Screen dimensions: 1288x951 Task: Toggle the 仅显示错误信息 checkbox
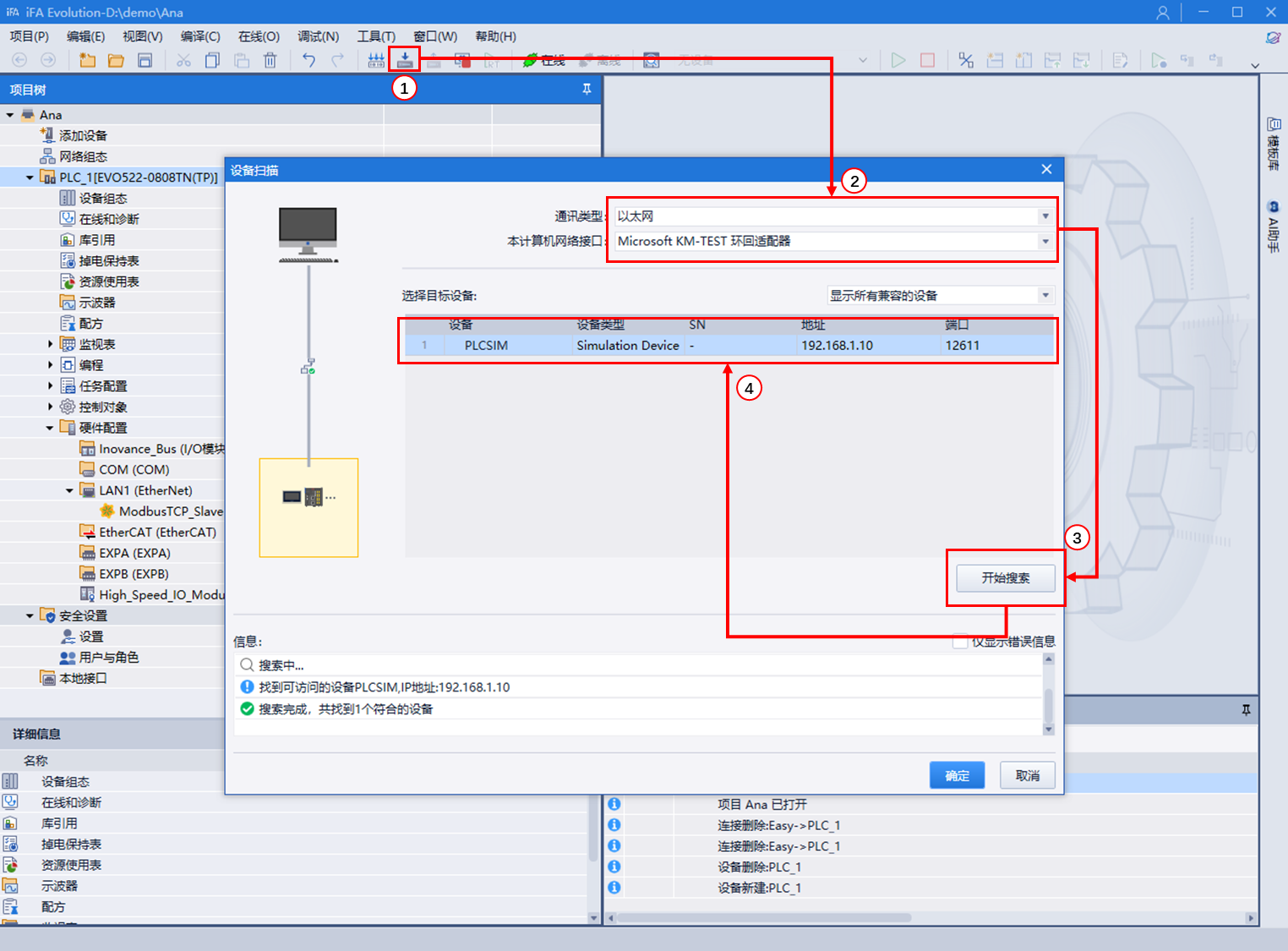tap(960, 642)
